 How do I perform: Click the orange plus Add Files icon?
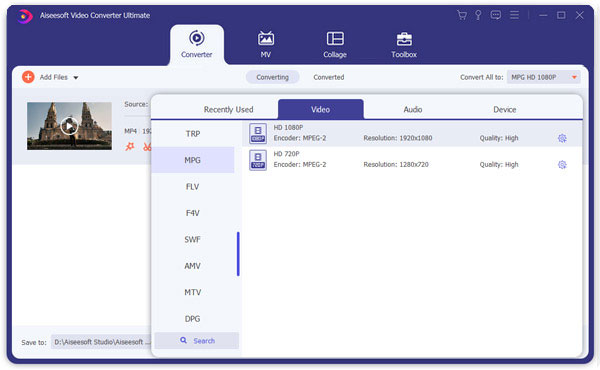point(28,77)
